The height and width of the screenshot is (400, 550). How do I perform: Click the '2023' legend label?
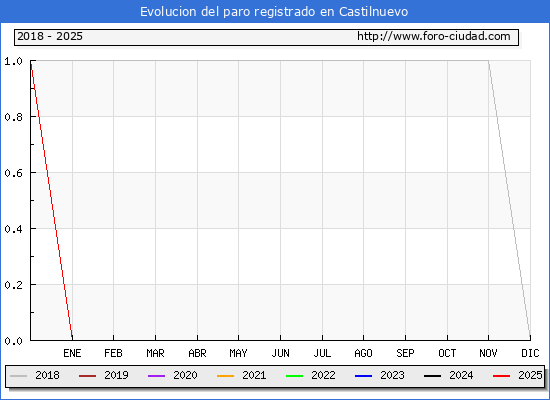pyautogui.click(x=393, y=375)
